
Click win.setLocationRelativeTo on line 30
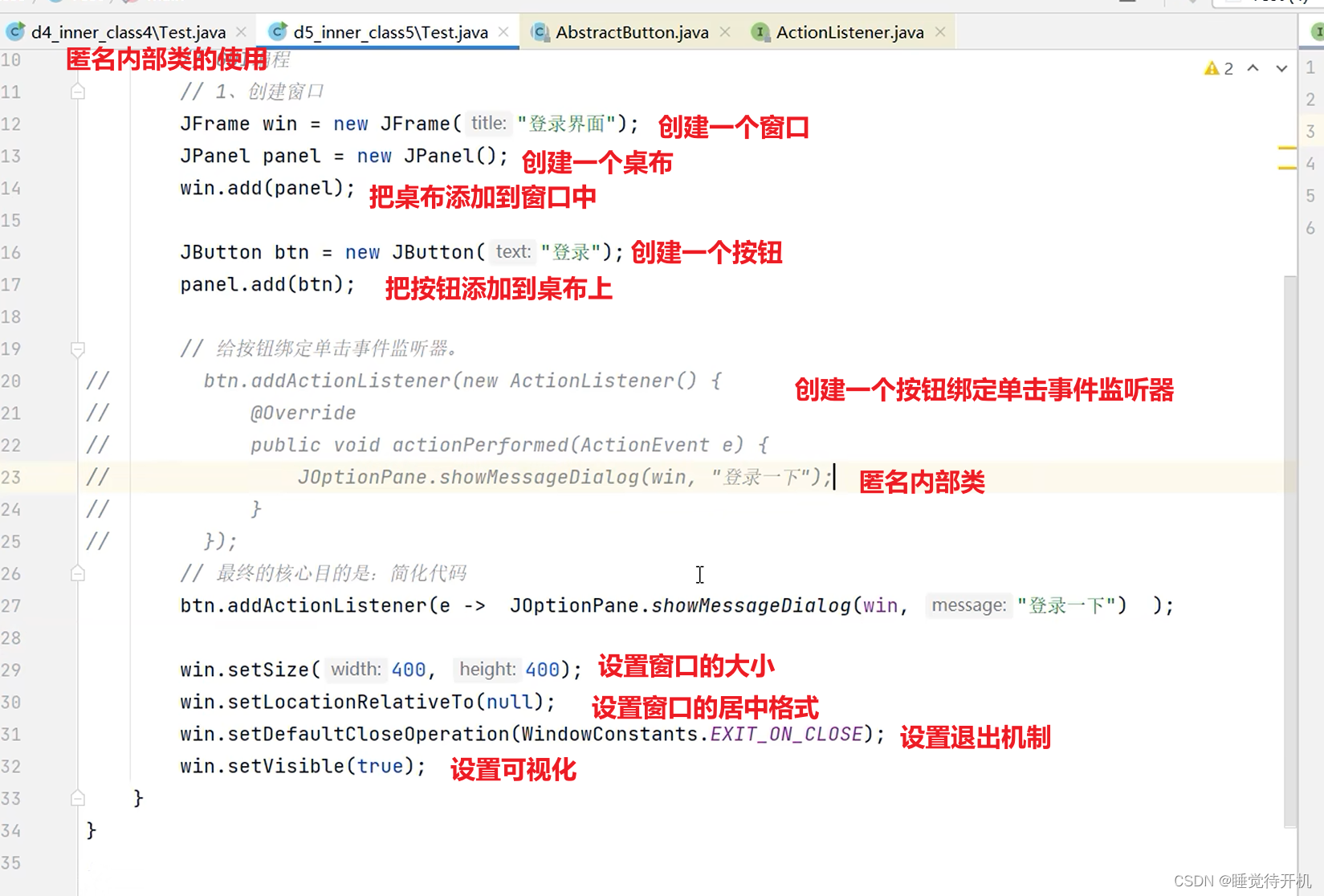click(327, 702)
